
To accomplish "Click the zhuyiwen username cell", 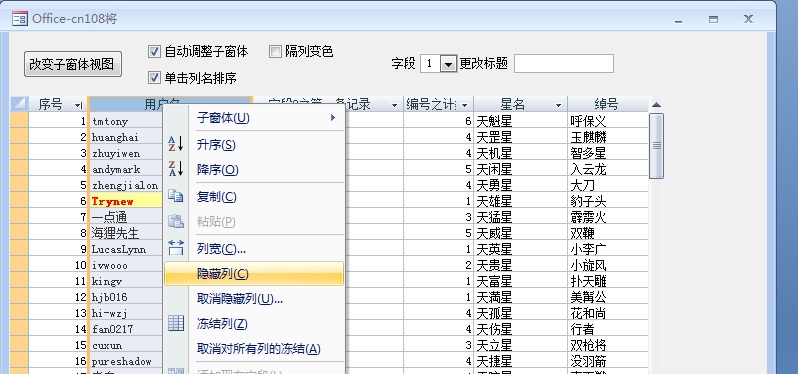I will [x=126, y=153].
